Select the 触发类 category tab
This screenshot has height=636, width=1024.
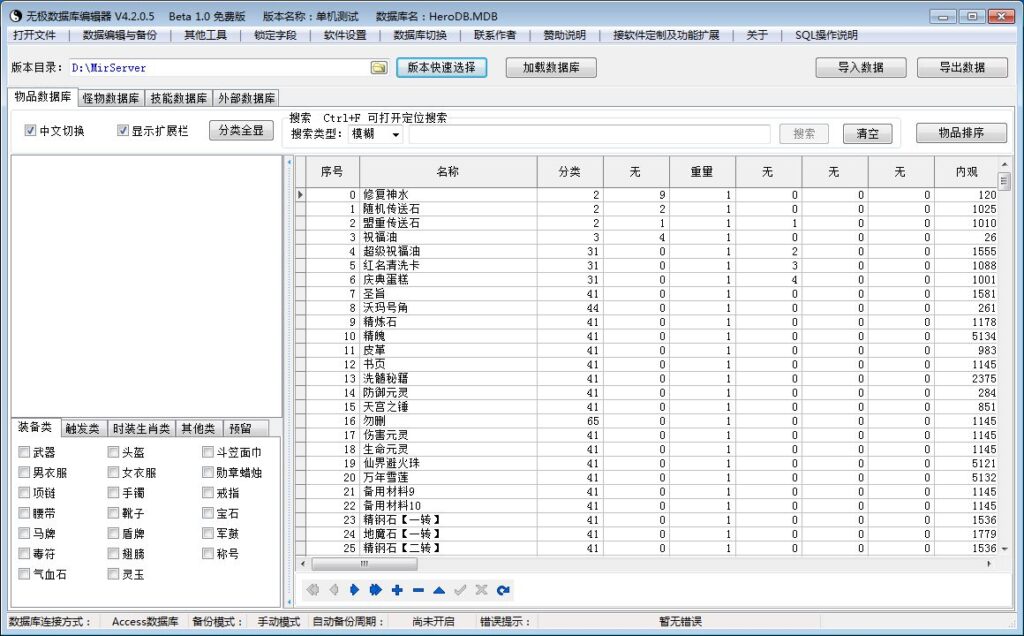pyautogui.click(x=82, y=428)
